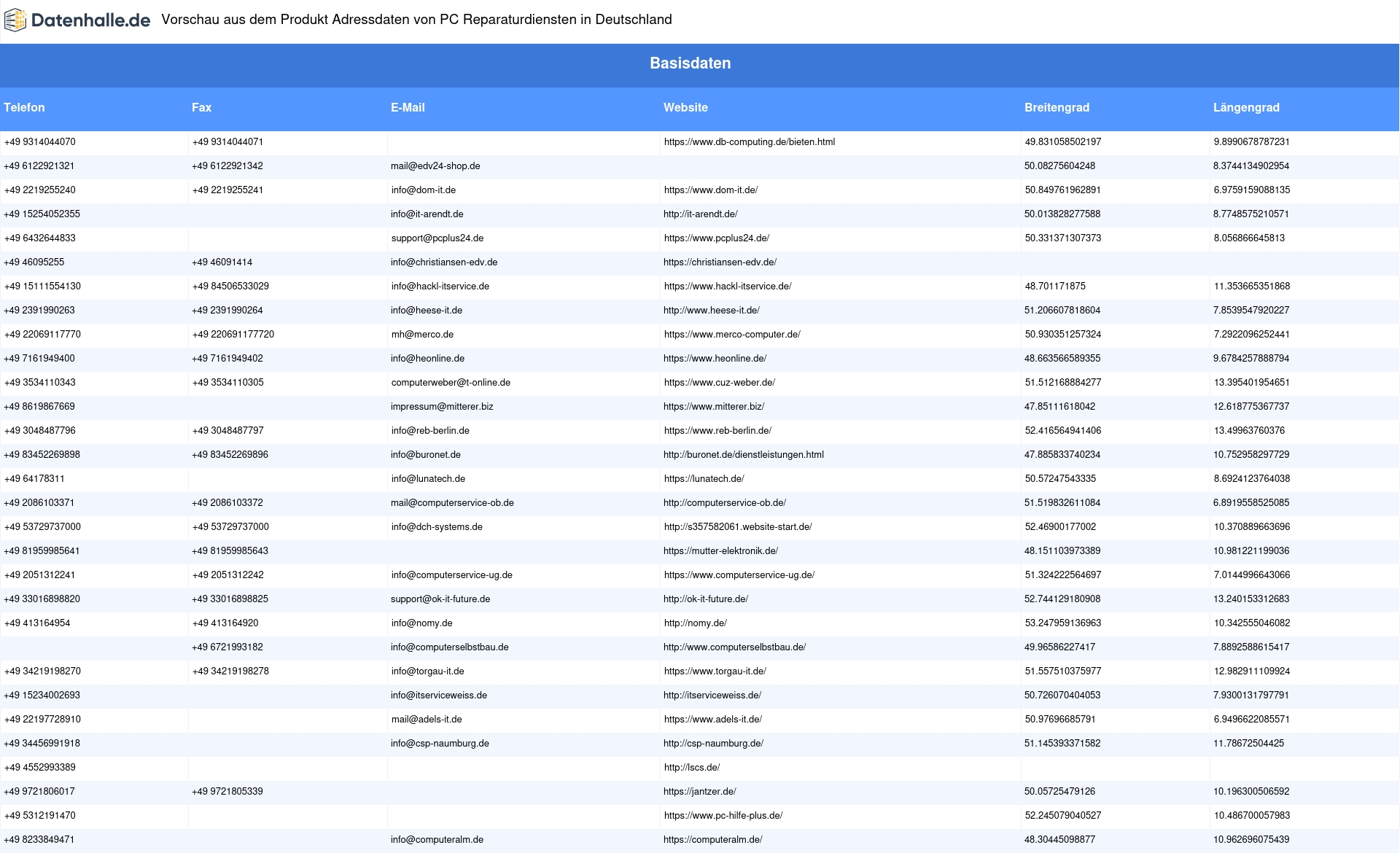The height and width of the screenshot is (853, 1400).
Task: Open website https://www.reb-berlin.de/
Action: (x=717, y=431)
